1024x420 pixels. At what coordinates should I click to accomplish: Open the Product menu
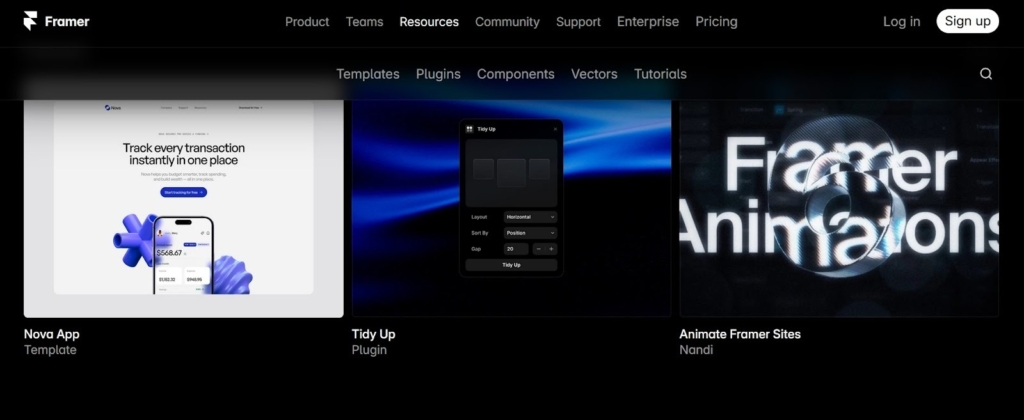pyautogui.click(x=307, y=21)
